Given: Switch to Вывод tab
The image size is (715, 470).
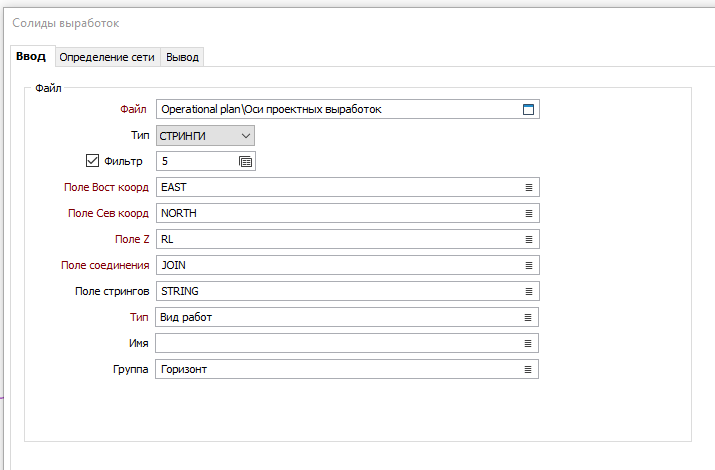Looking at the screenshot, I should tap(182, 57).
